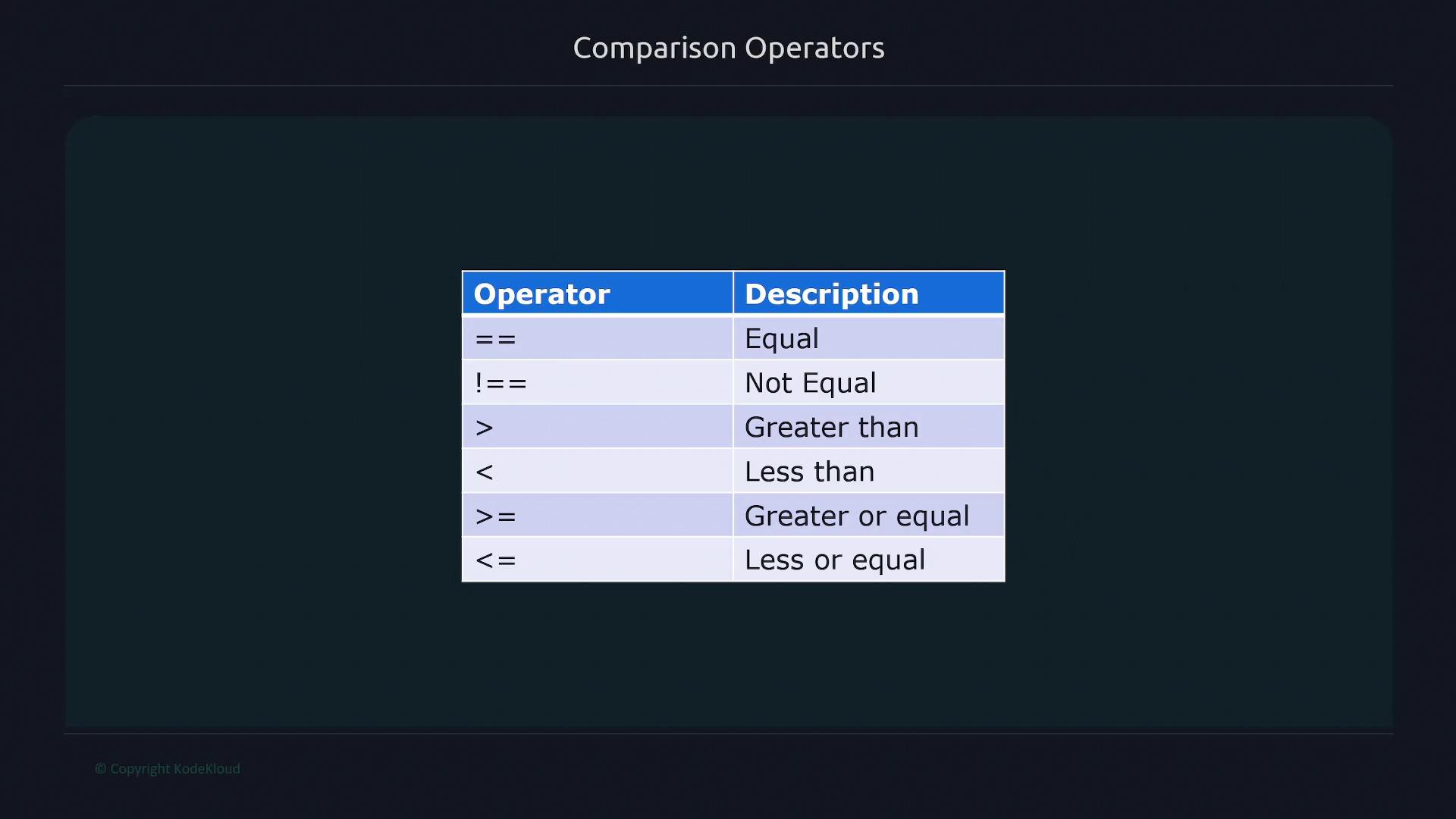
Task: Click the © symbol in the footer
Action: [100, 769]
